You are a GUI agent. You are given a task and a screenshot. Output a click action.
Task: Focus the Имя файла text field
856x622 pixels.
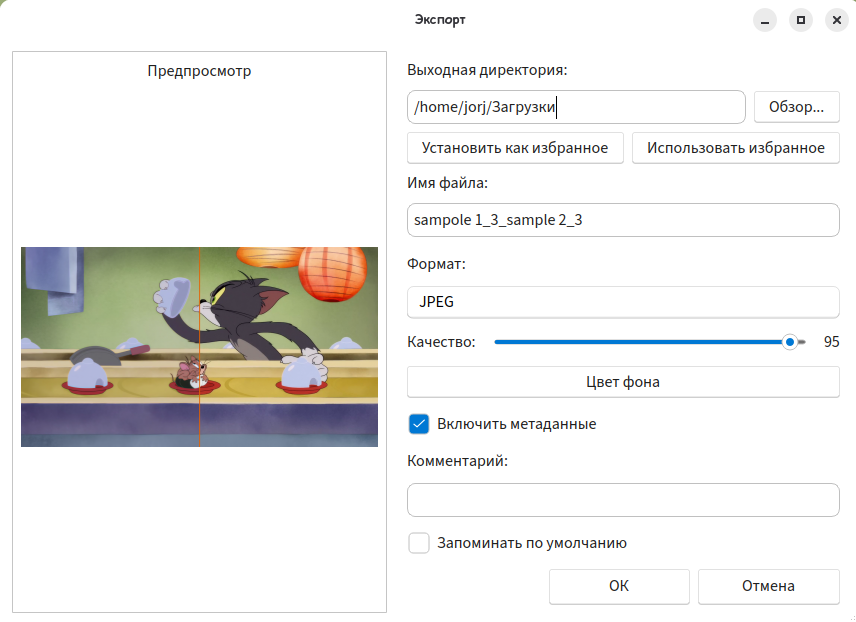tap(623, 220)
